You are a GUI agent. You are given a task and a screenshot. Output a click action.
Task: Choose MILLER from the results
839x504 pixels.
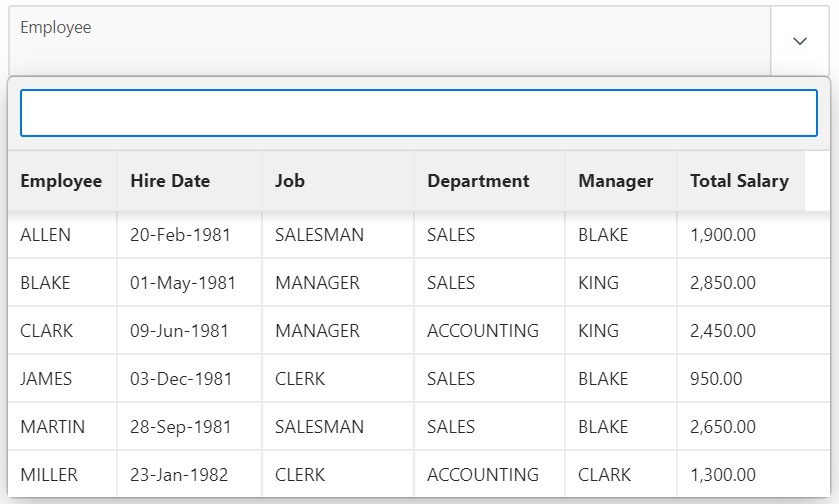(49, 475)
